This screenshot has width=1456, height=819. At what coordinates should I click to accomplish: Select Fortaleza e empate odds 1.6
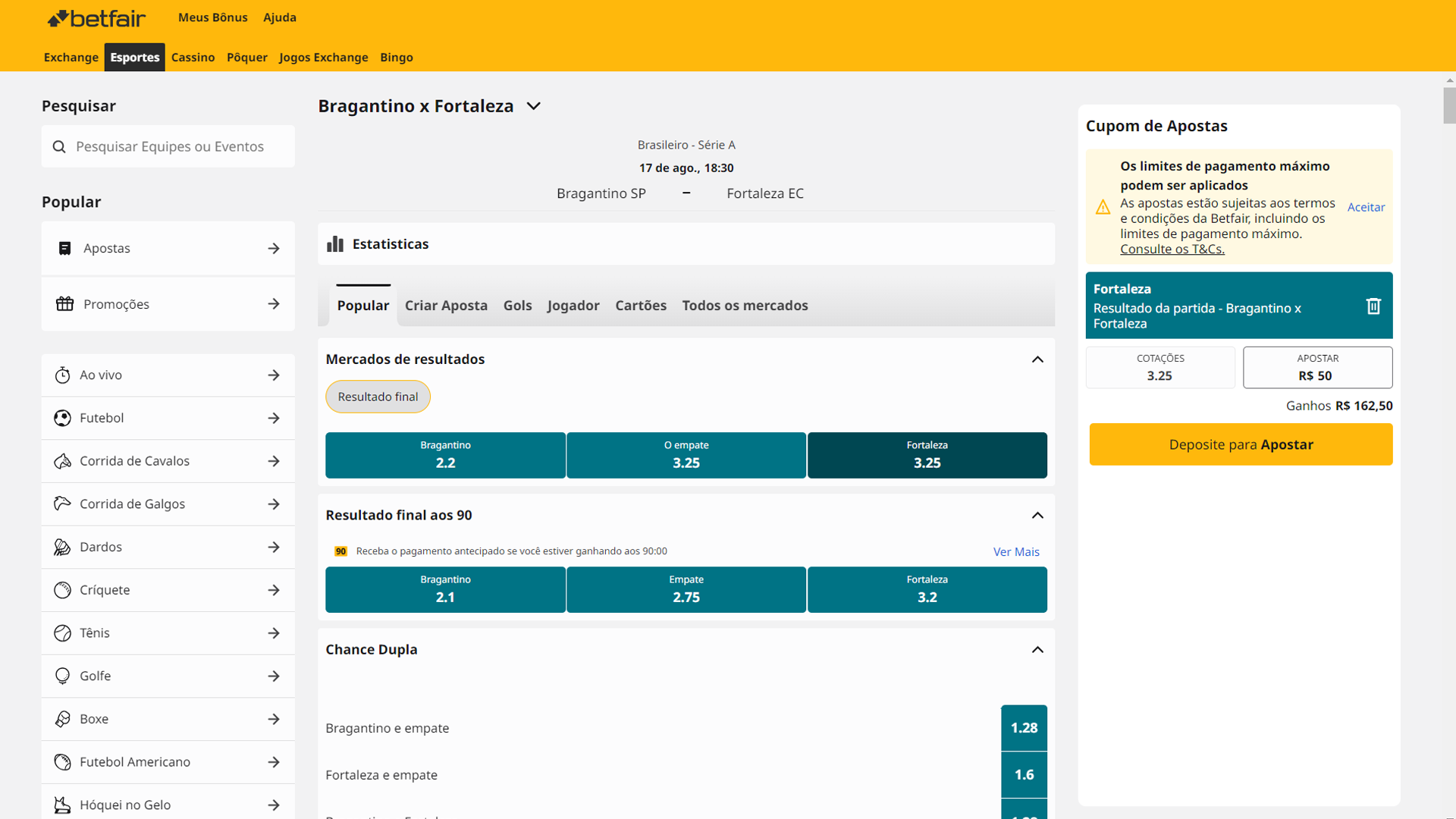(x=1025, y=774)
